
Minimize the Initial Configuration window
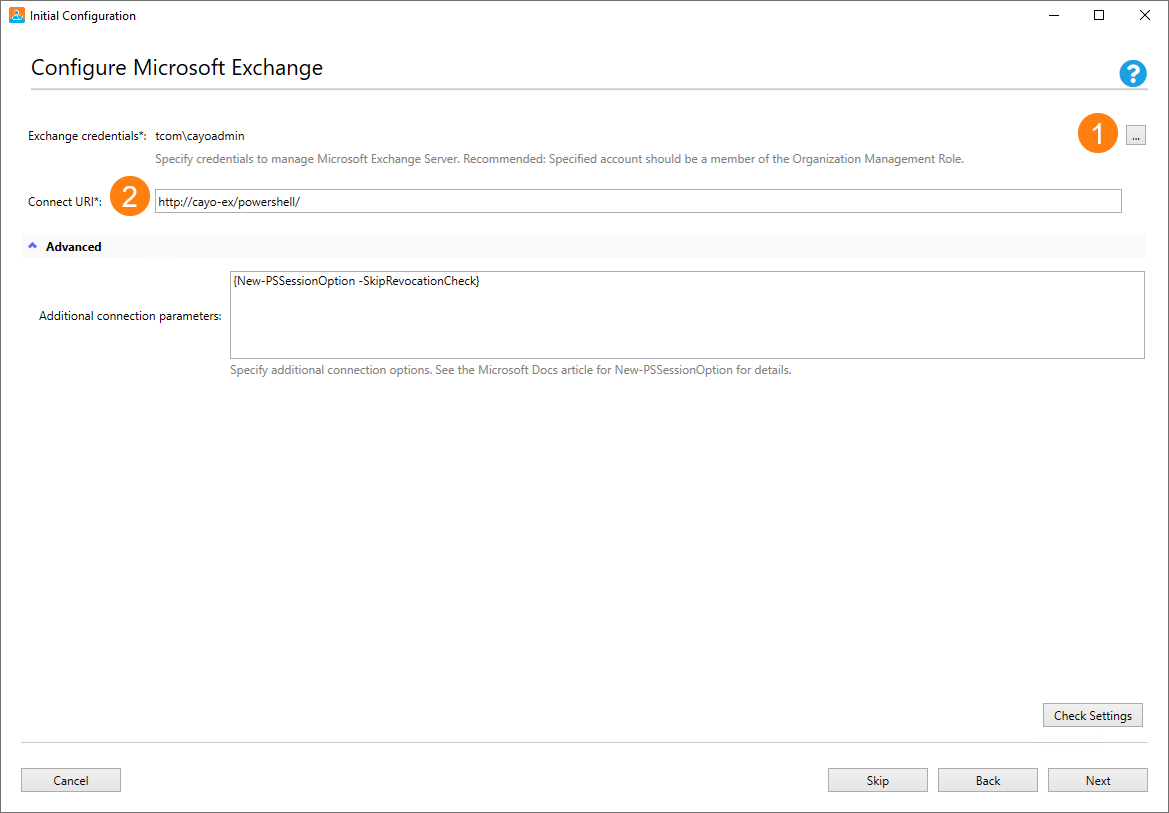[1054, 15]
